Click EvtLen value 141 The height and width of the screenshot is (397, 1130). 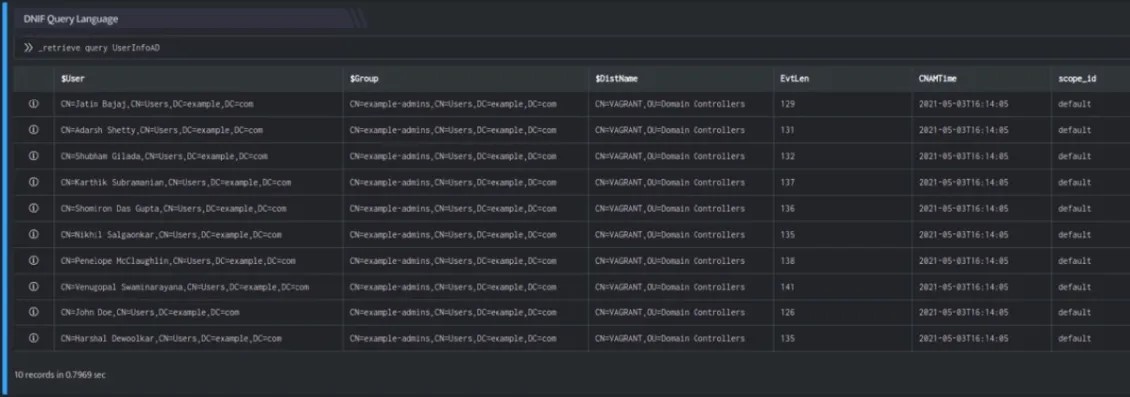tap(787, 287)
